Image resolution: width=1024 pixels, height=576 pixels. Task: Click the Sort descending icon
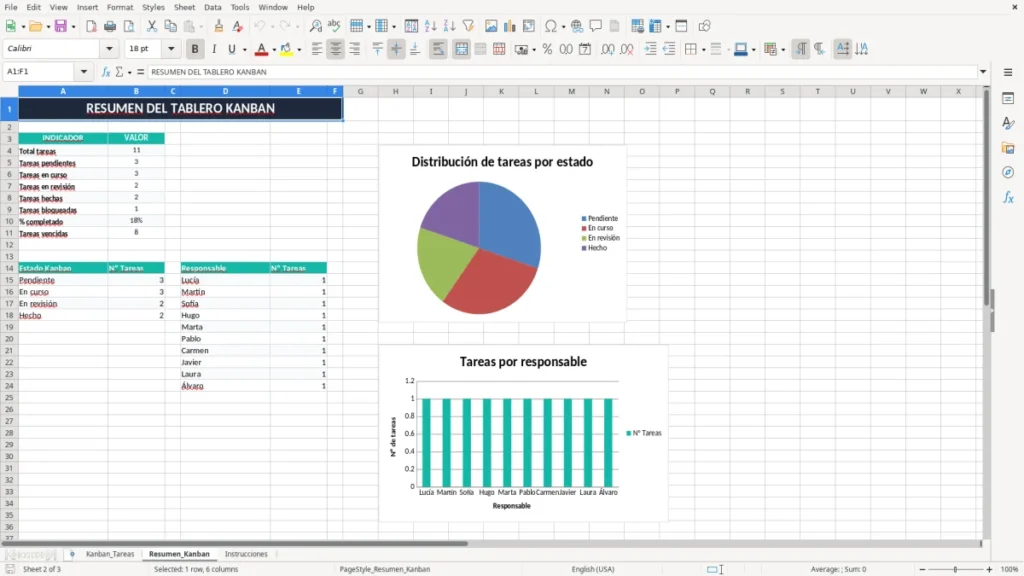click(x=449, y=26)
